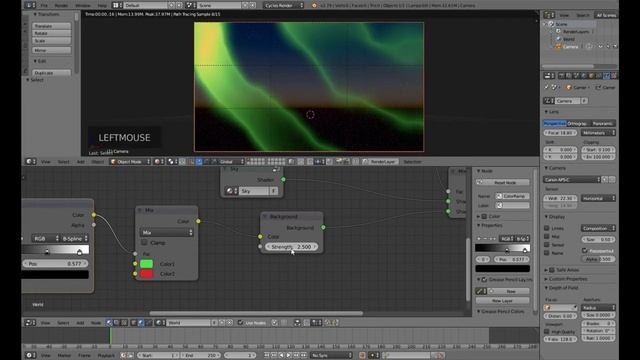This screenshot has height=360, width=640.
Task: Open the Radius aperture type dropdown
Action: click(598, 307)
